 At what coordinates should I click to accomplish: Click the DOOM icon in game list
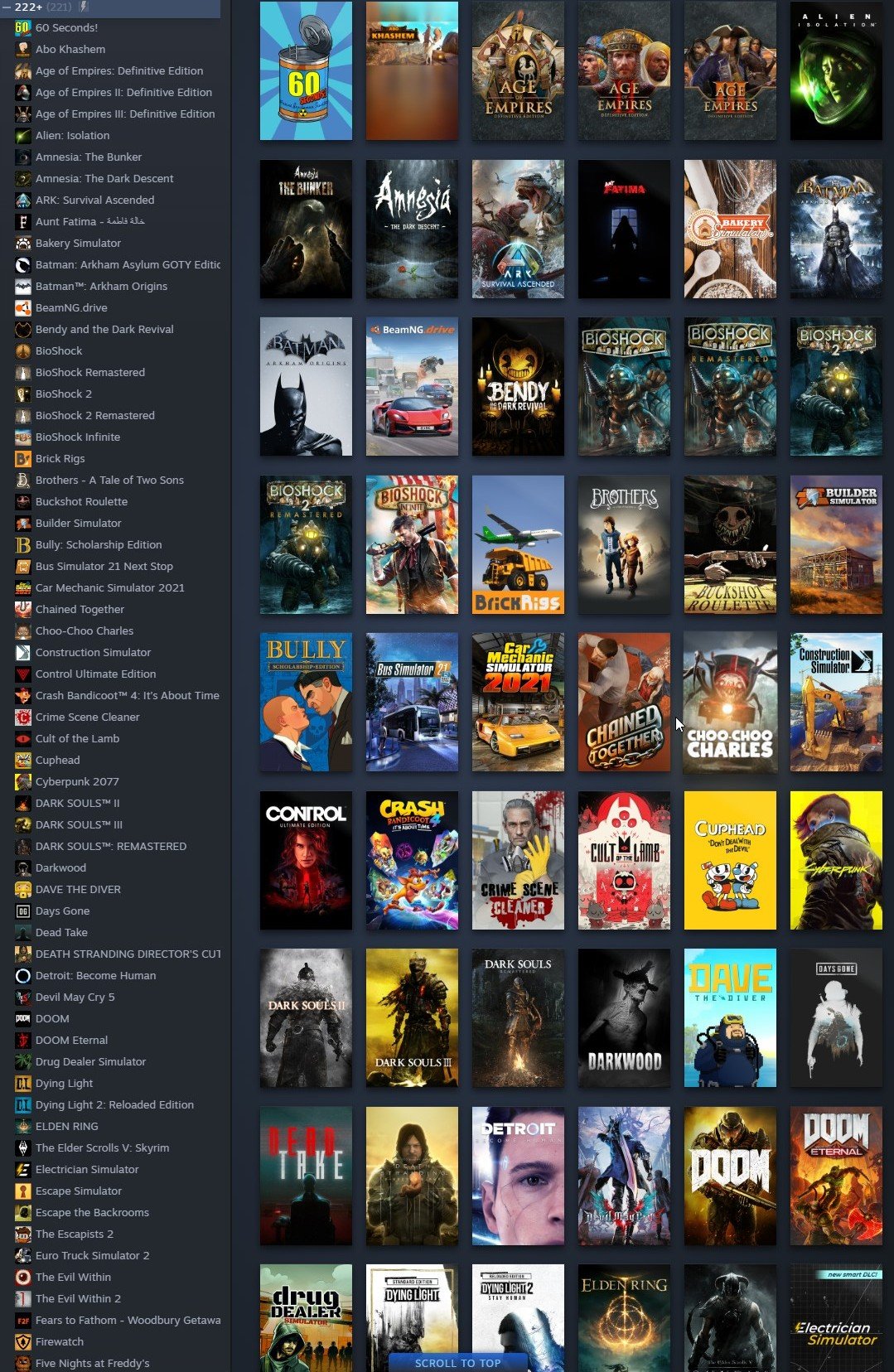(23, 1018)
